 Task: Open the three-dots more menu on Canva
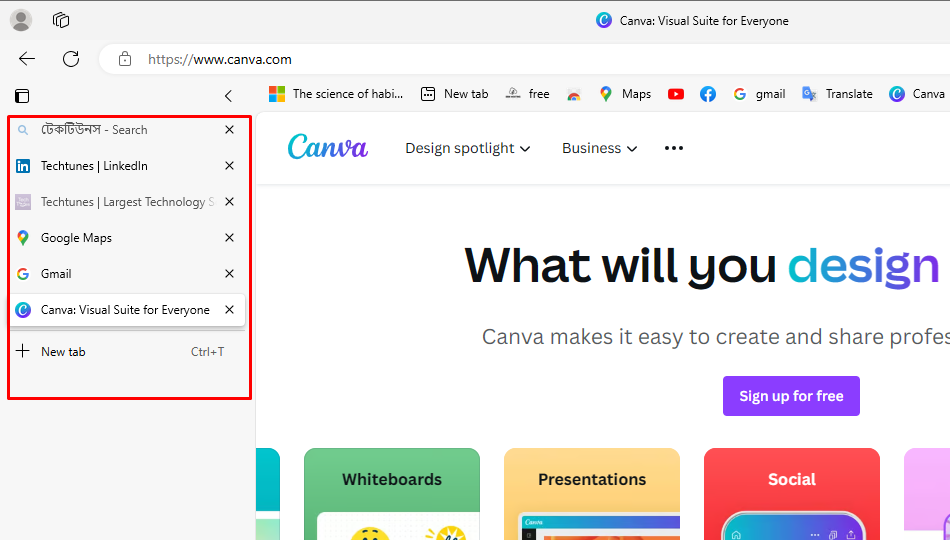tap(674, 148)
